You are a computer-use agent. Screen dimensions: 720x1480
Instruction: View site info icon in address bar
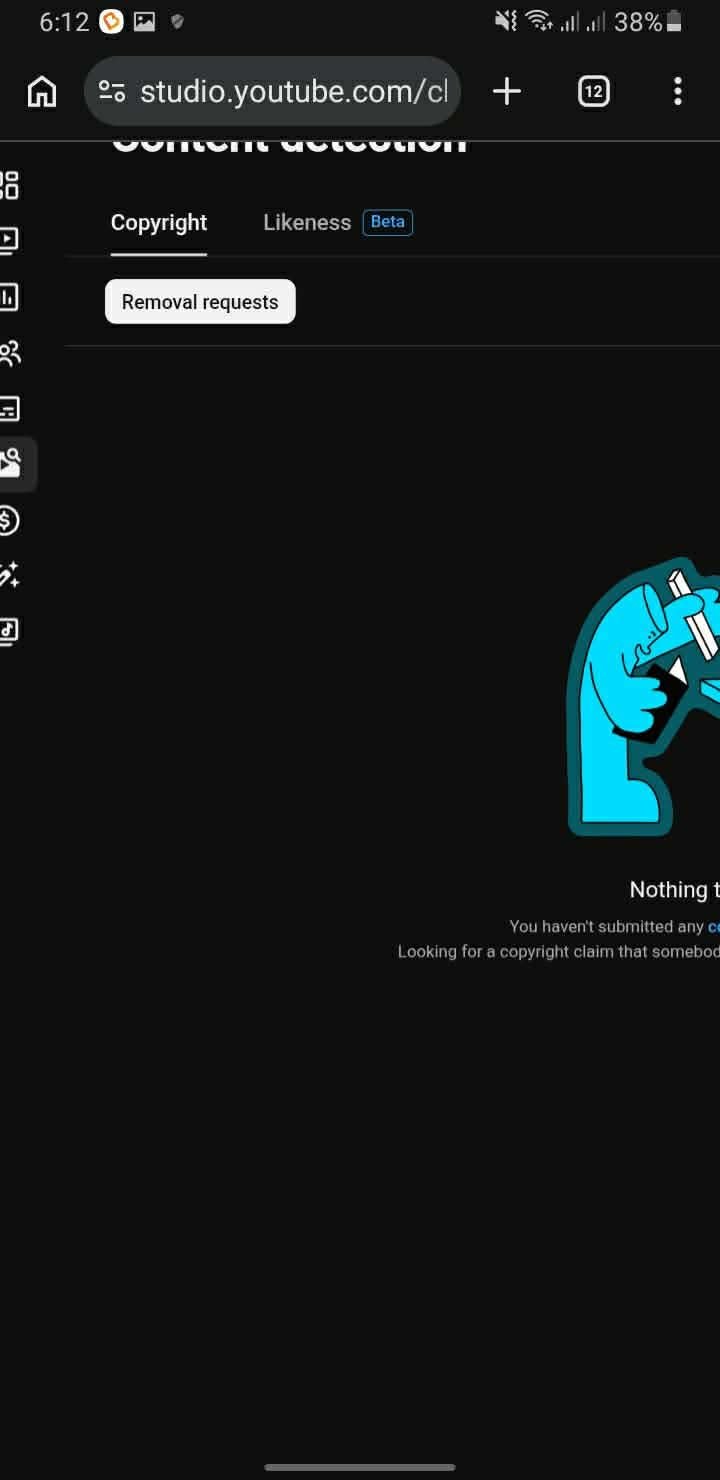[x=112, y=92]
